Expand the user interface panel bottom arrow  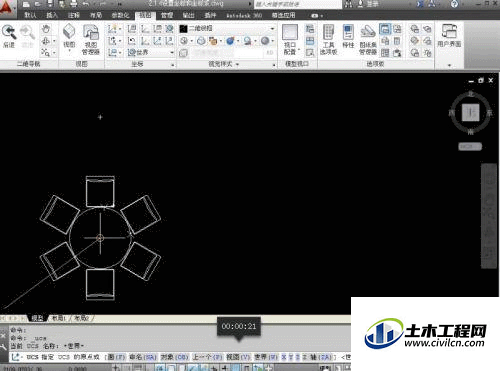point(449,65)
